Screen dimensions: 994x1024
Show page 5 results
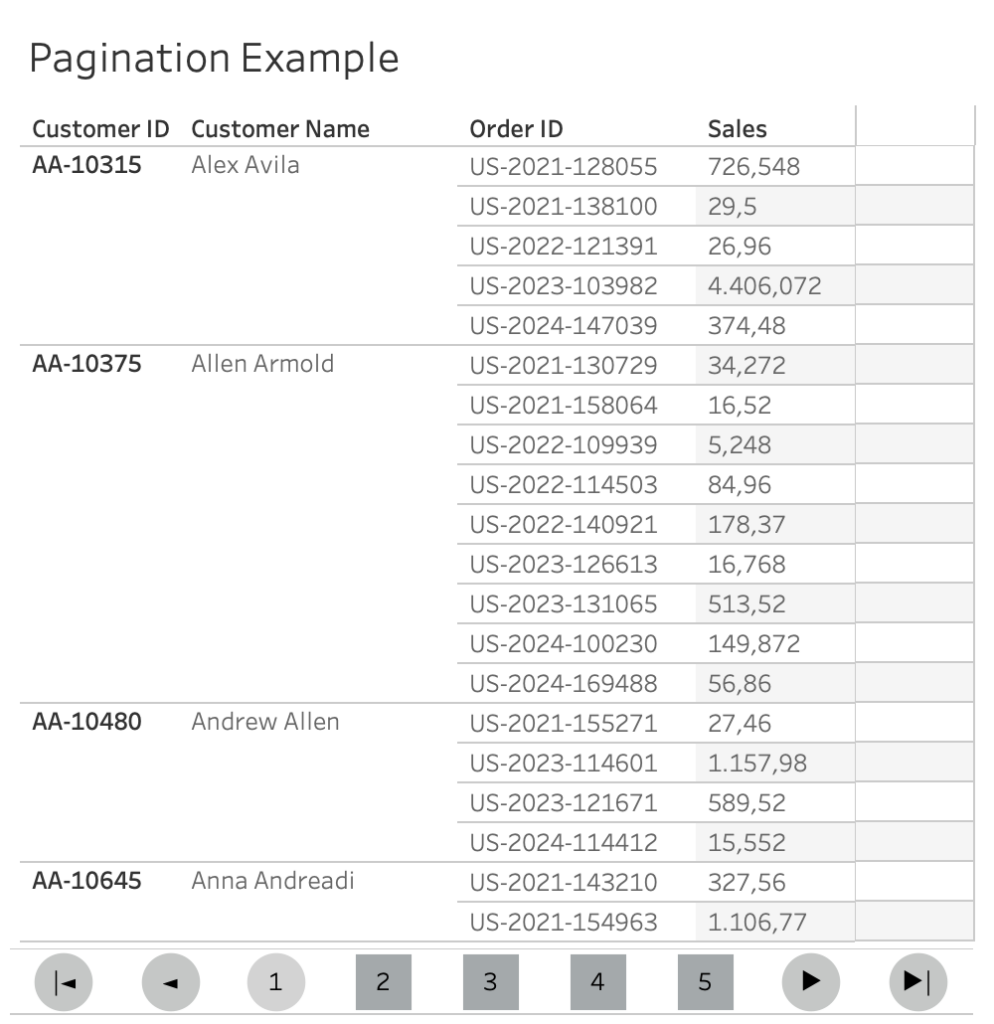tap(704, 982)
